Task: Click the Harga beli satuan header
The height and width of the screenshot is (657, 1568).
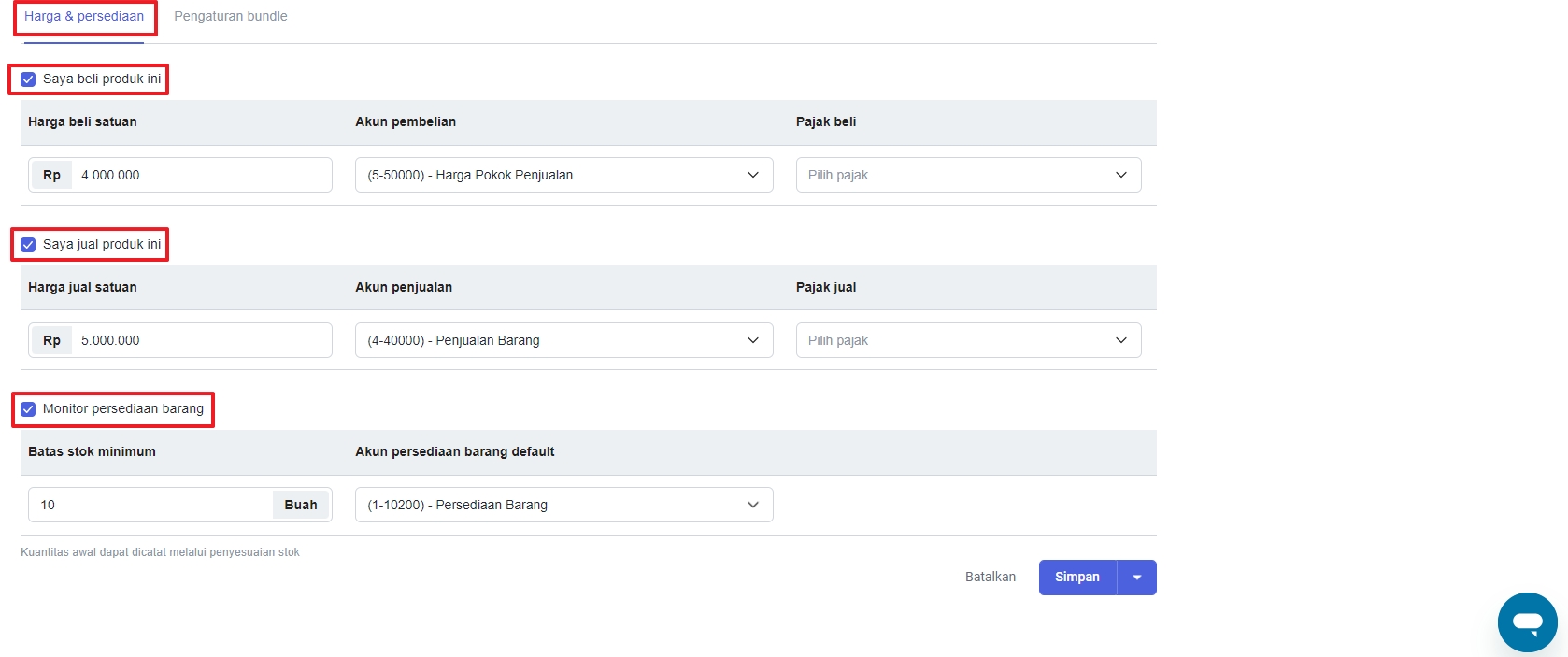Action: (82, 122)
